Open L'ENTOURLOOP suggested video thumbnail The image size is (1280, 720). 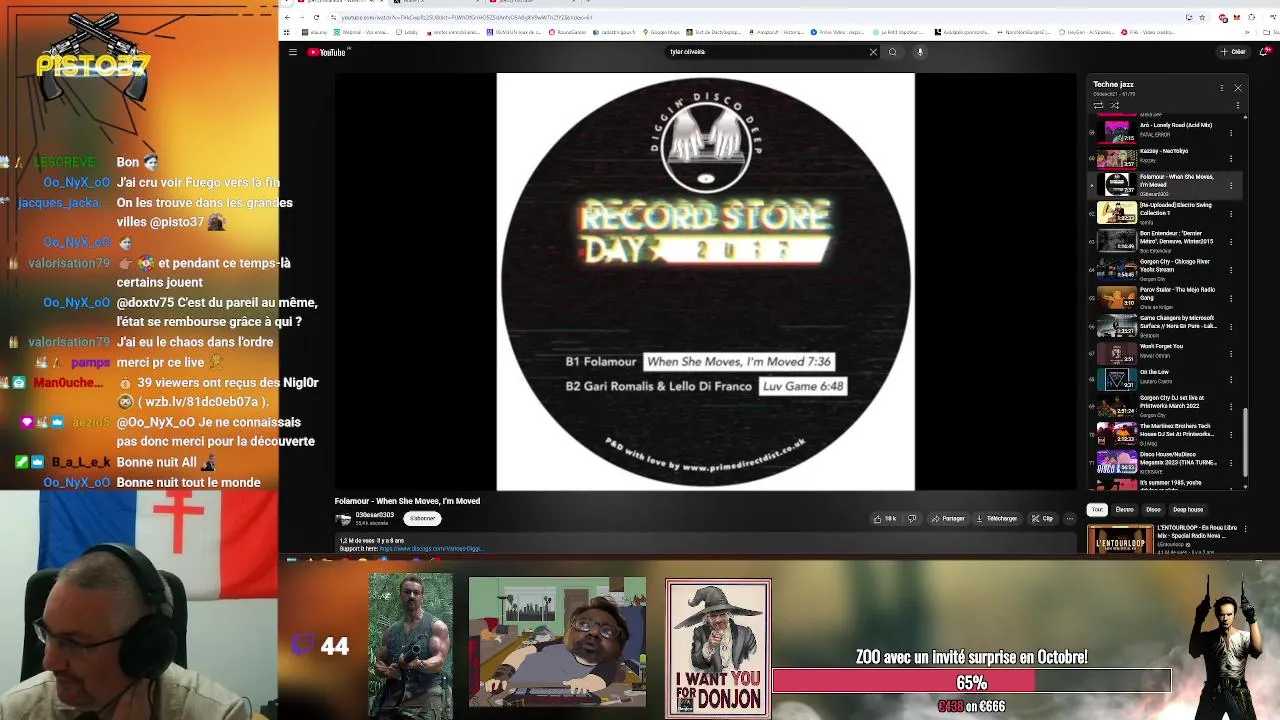(1120, 537)
